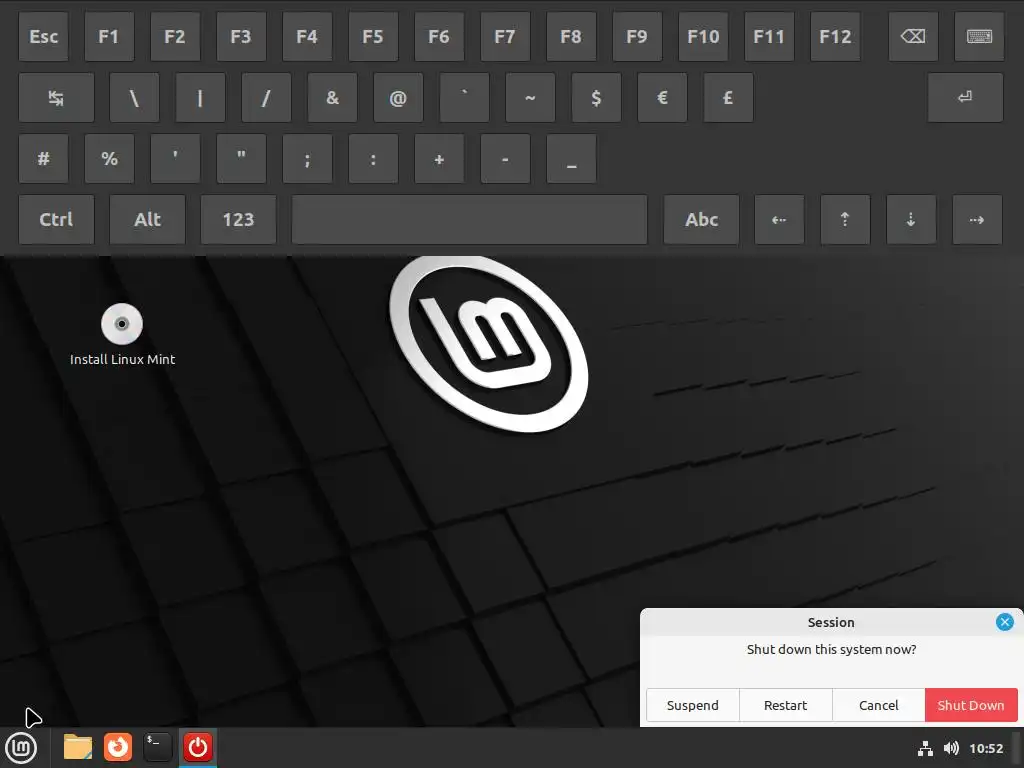1024x768 pixels.
Task: Tap the up arrow key
Action: coord(845,219)
